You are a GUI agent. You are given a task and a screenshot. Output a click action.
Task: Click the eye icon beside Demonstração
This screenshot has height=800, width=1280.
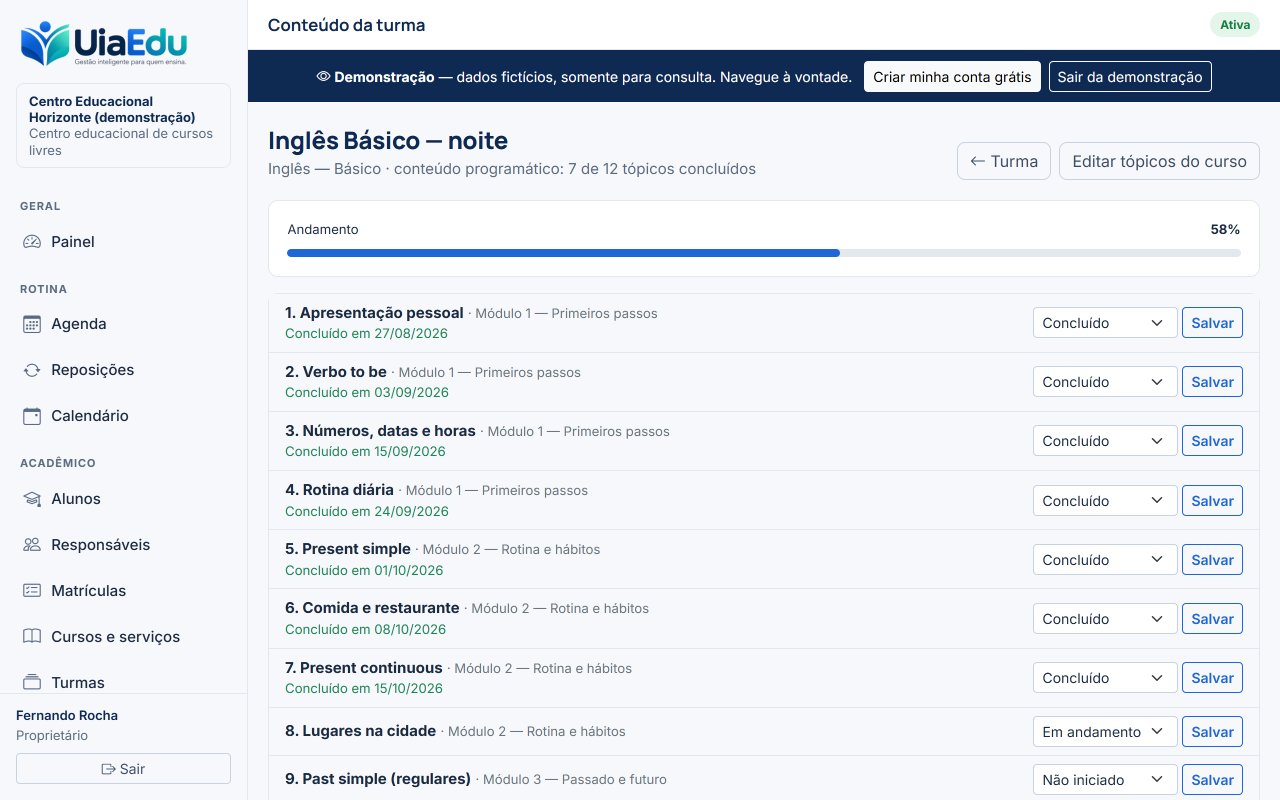(323, 76)
